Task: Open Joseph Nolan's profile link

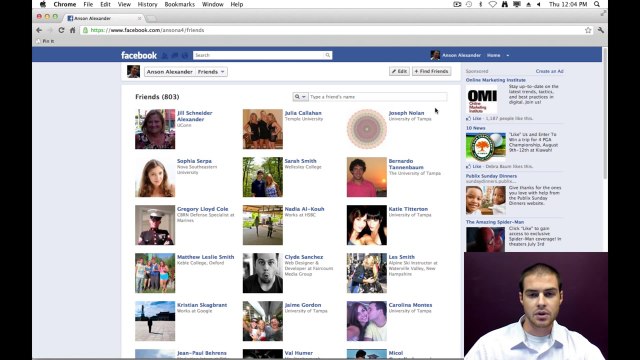Action: click(406, 113)
